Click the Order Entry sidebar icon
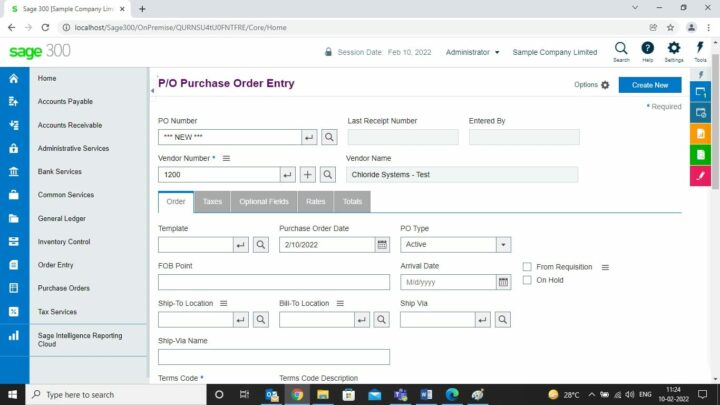Image resolution: width=720 pixels, height=405 pixels. pos(14,265)
